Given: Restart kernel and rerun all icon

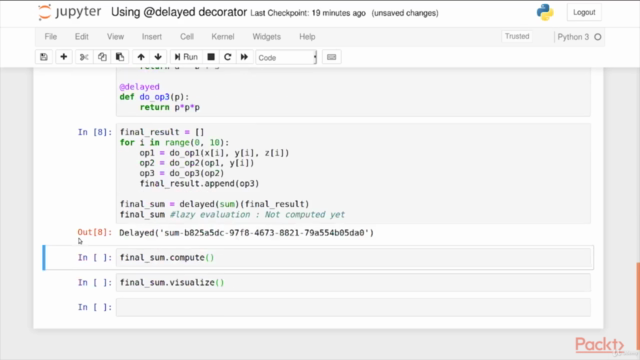Looking at the screenshot, I should click(x=244, y=57).
